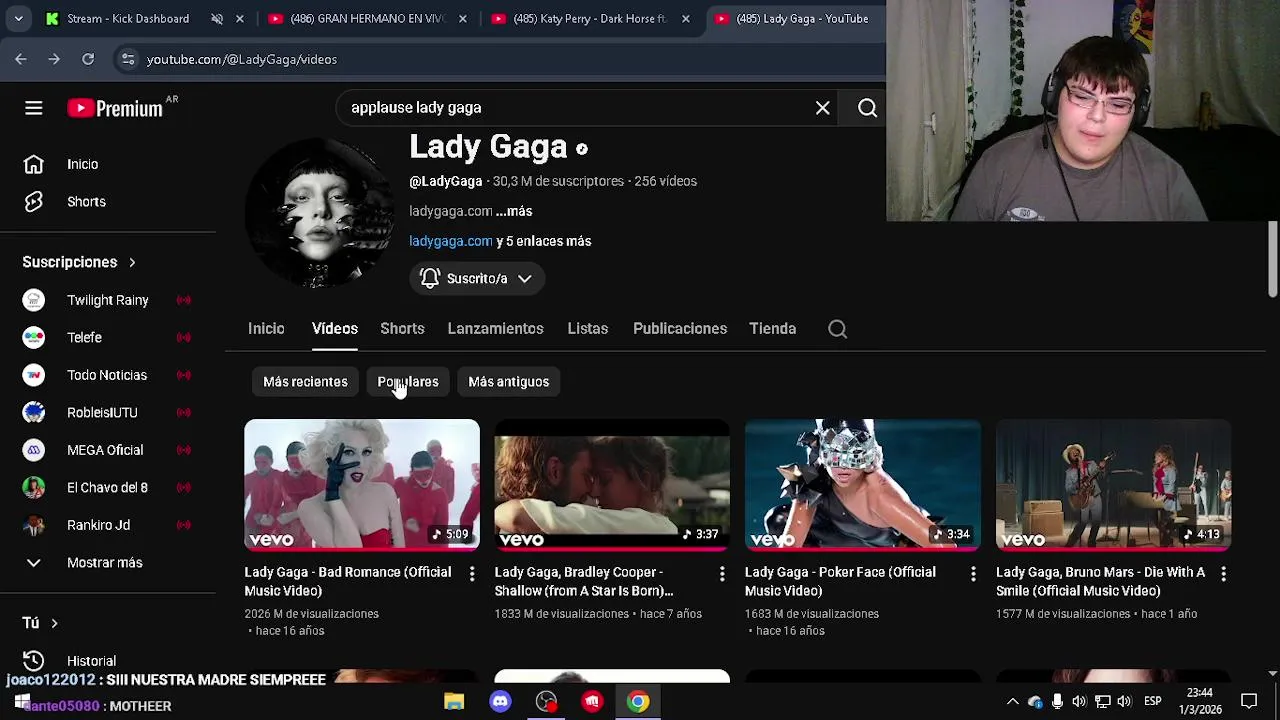Screen dimensions: 1280x720
Task: Sort videos by Más recientes
Action: click(305, 382)
